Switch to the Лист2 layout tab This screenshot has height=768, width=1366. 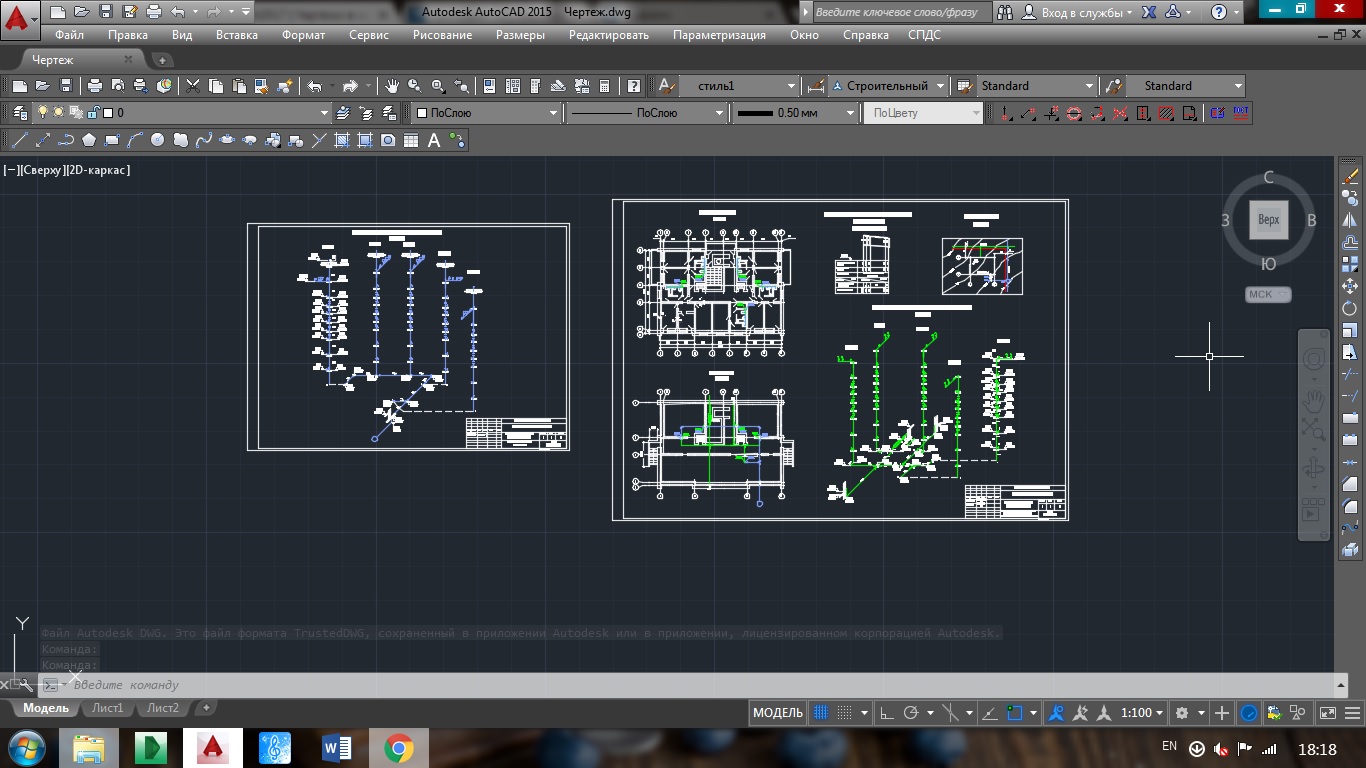[x=163, y=708]
